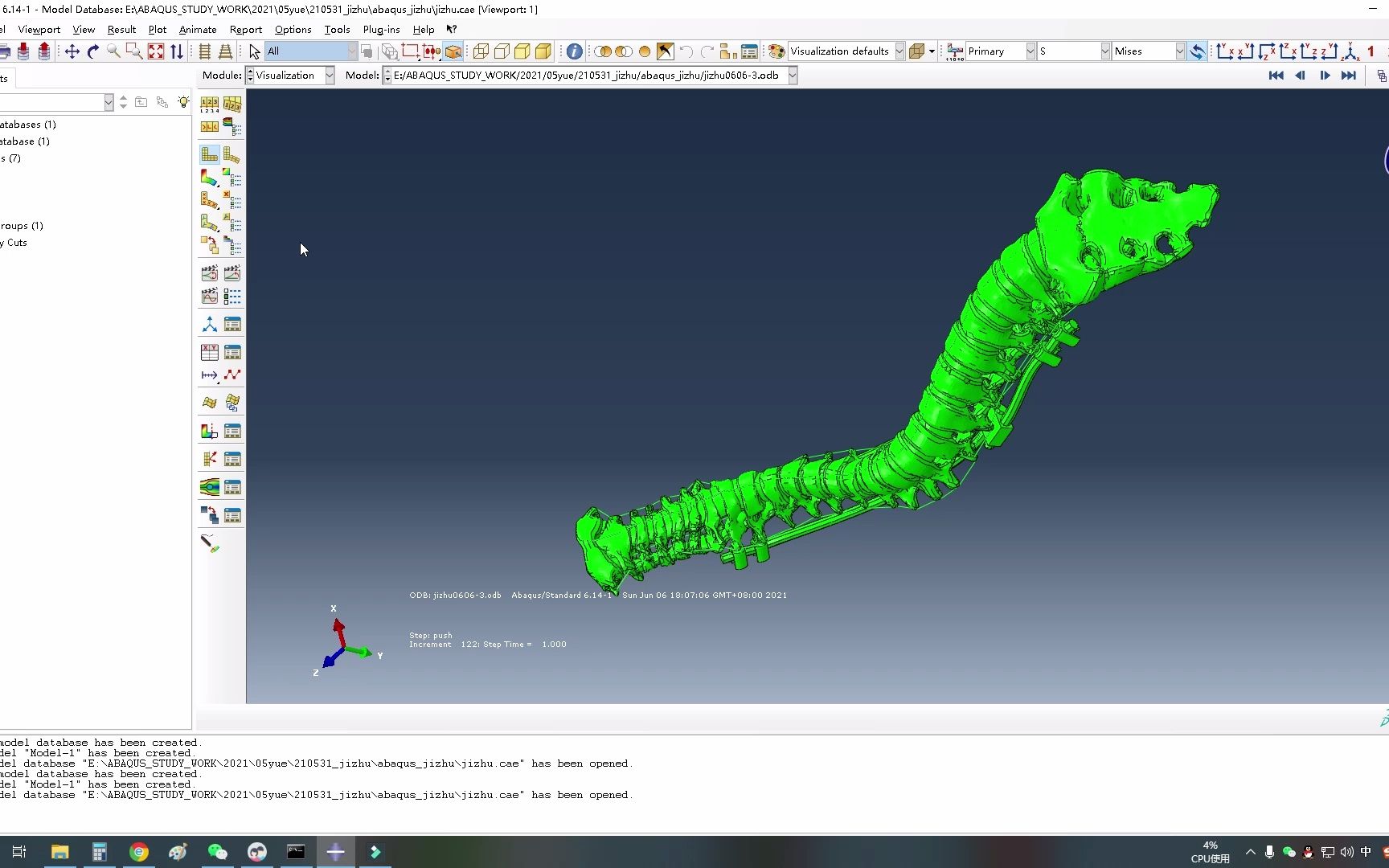
Task: Click Plot Deformed Shape icon
Action: [231, 154]
